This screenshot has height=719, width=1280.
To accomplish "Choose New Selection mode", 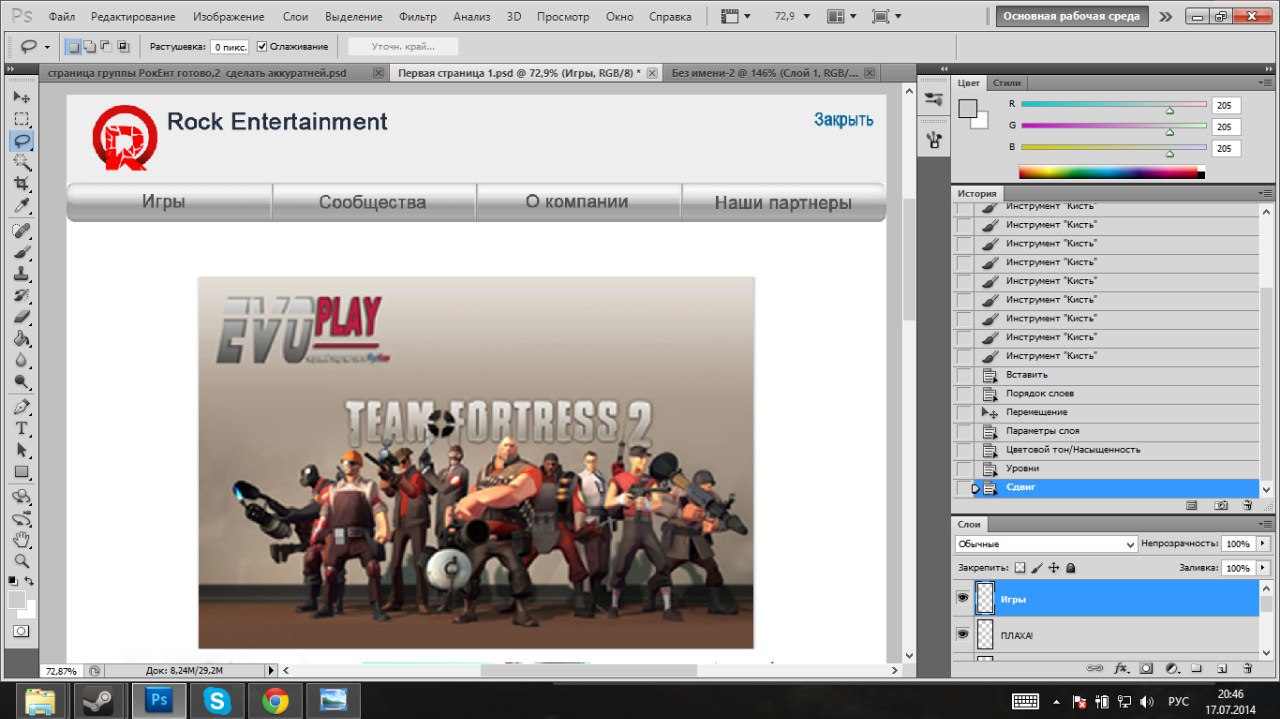I will tap(73, 47).
